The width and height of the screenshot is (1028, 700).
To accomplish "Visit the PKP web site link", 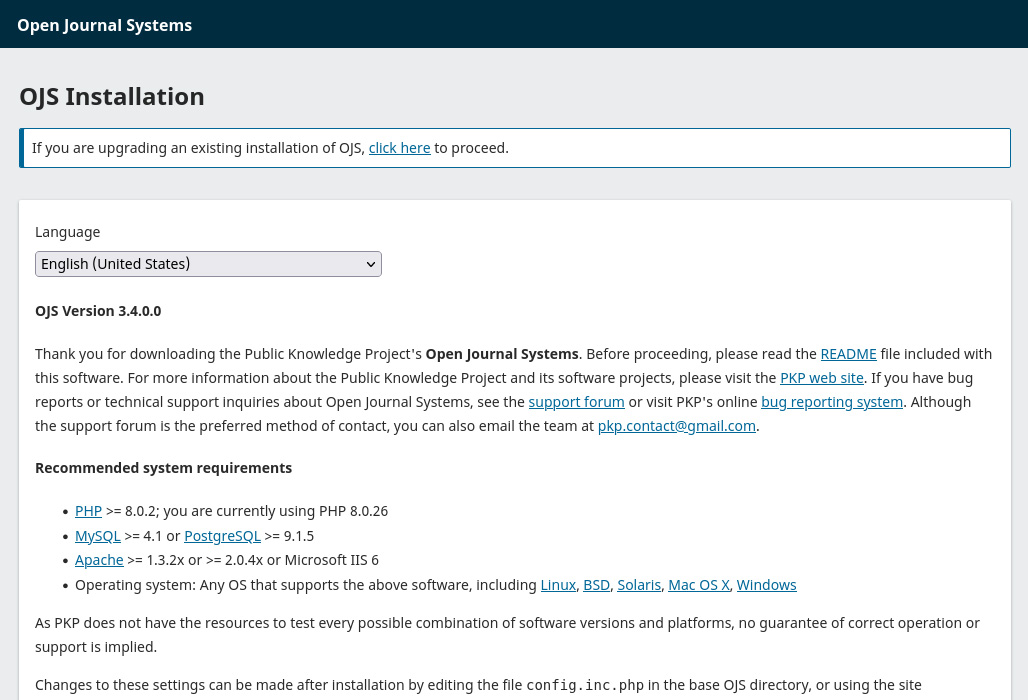I will [x=821, y=378].
